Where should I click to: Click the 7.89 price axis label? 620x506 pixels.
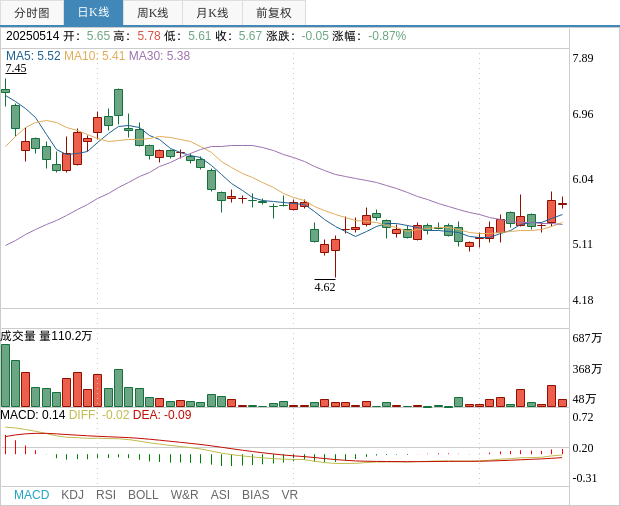pos(583,58)
